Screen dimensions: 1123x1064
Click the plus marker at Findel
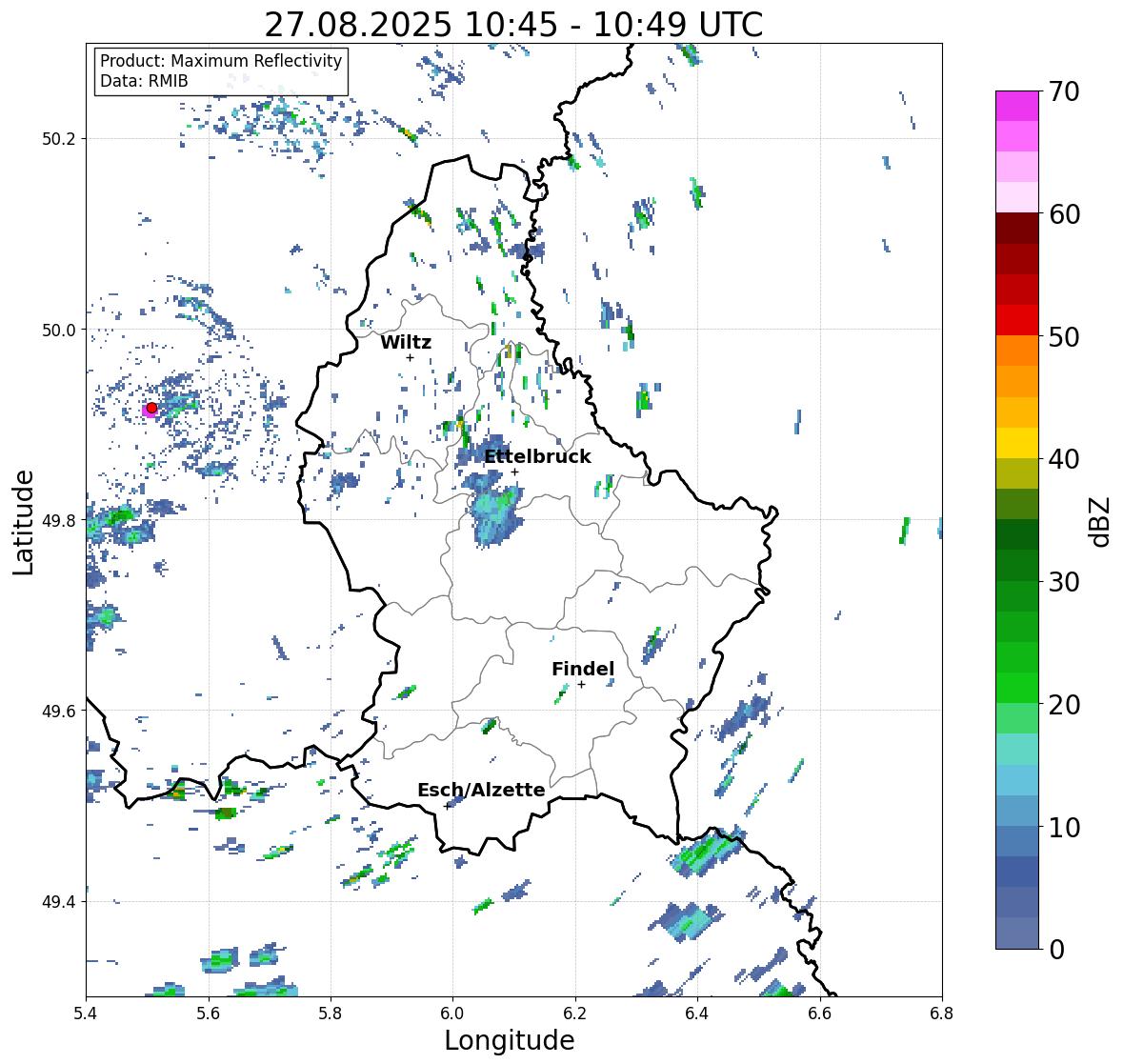click(x=582, y=685)
